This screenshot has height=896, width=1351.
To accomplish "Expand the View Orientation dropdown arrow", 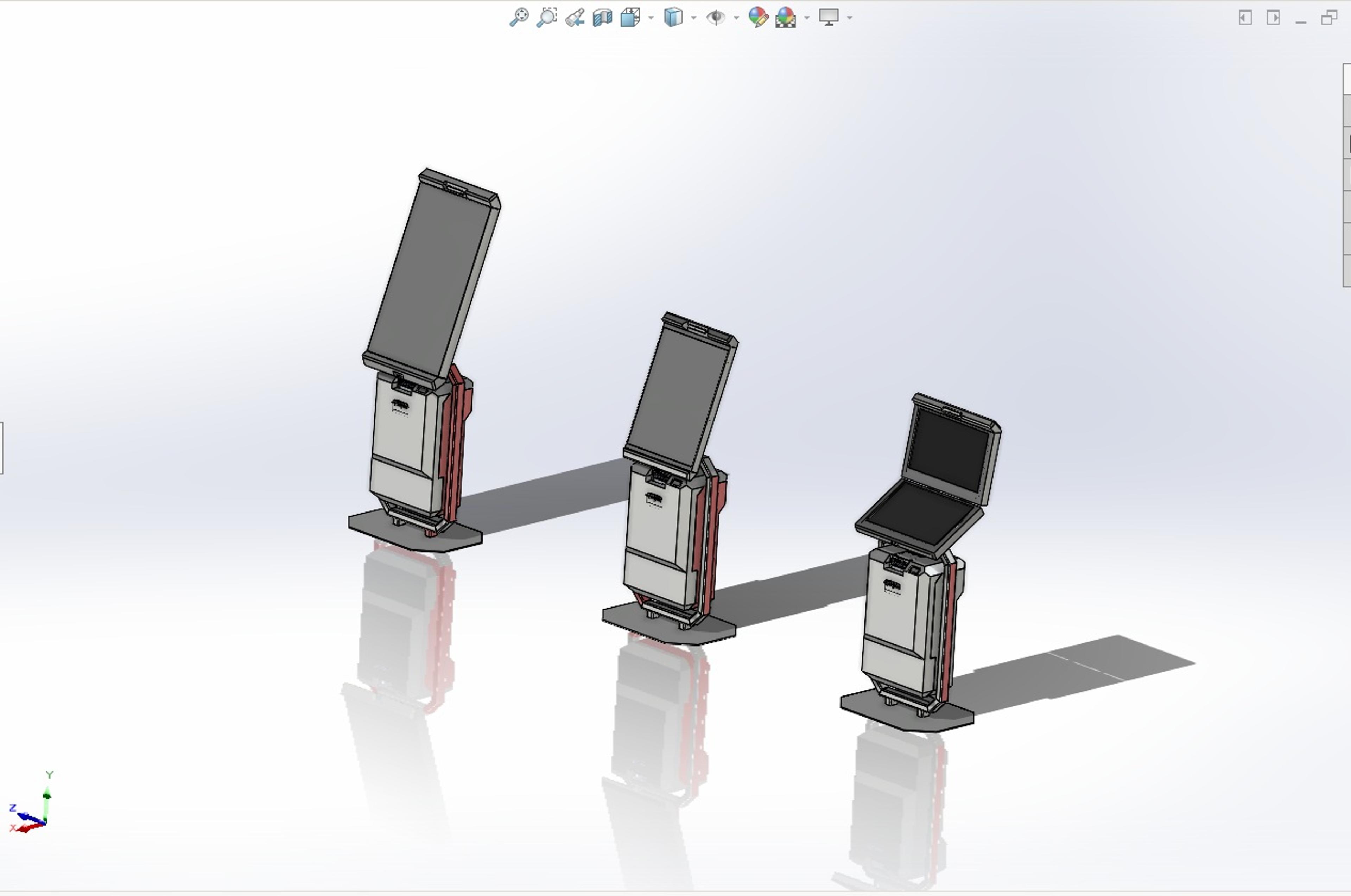I will coord(651,18).
